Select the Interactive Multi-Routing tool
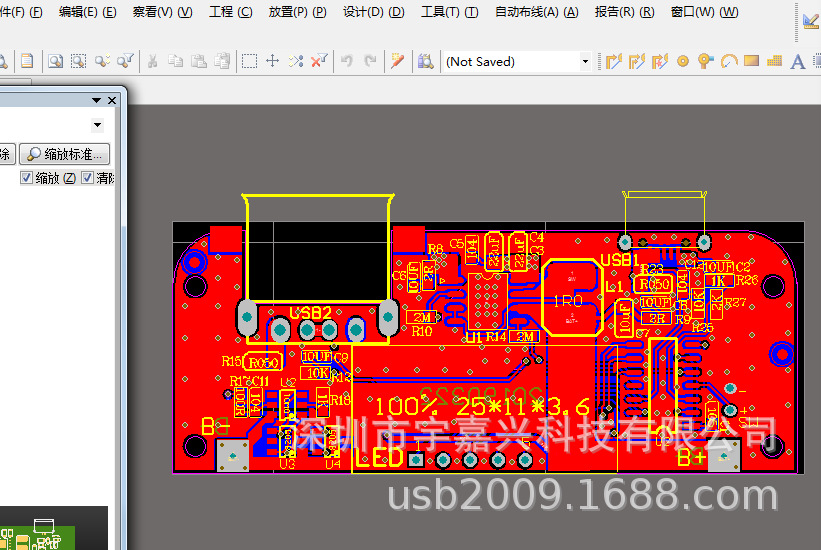 click(636, 61)
